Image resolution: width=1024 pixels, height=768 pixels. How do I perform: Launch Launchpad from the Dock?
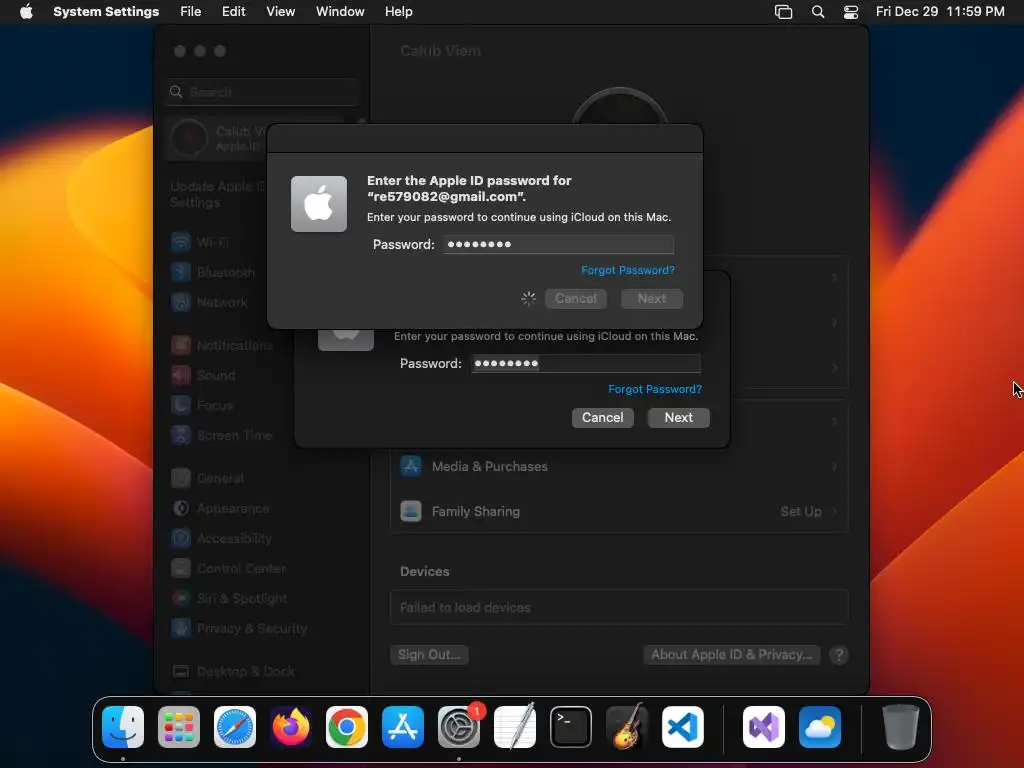coord(179,727)
